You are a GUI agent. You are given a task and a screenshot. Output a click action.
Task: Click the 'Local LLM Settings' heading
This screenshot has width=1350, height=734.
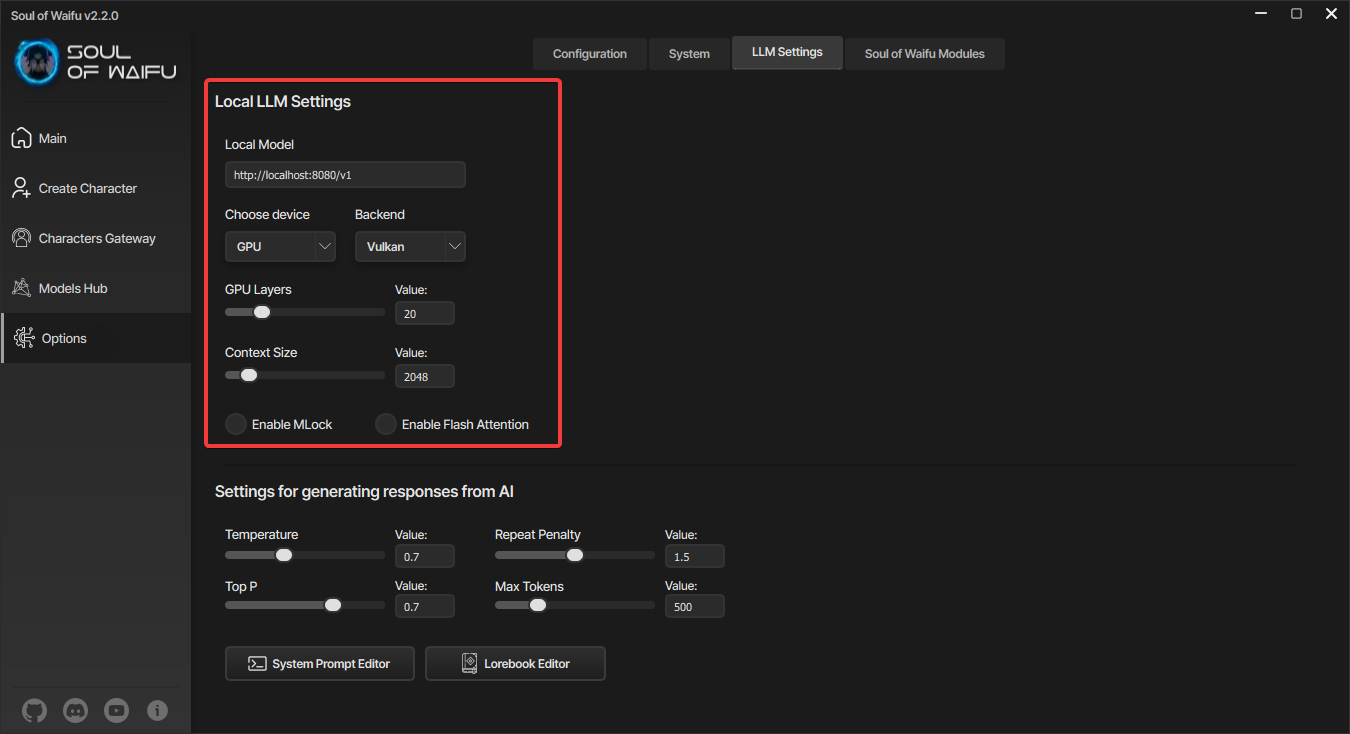(283, 101)
